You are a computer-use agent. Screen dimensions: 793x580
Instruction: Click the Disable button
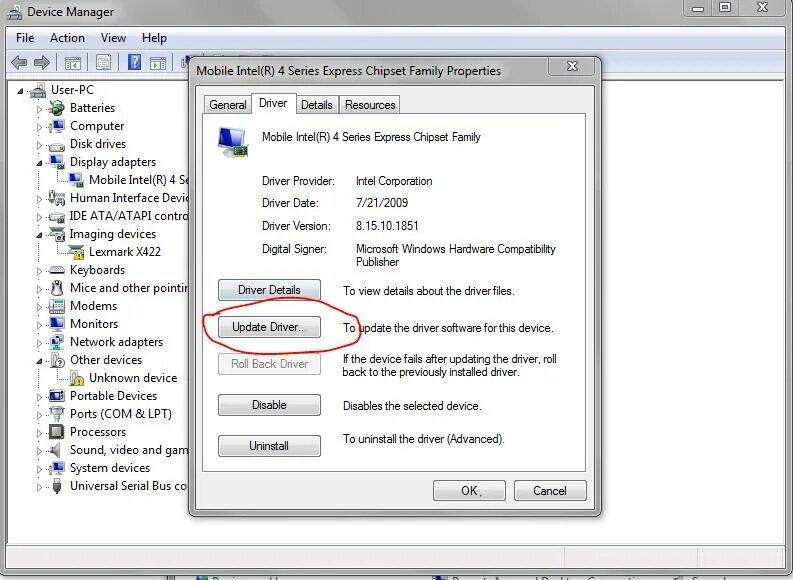[x=269, y=405]
